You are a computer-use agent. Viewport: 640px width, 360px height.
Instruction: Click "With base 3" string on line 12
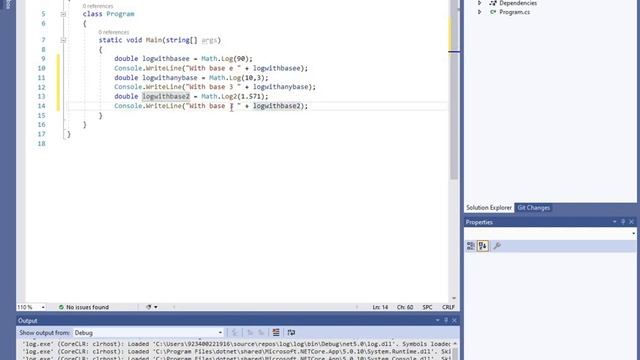213,87
